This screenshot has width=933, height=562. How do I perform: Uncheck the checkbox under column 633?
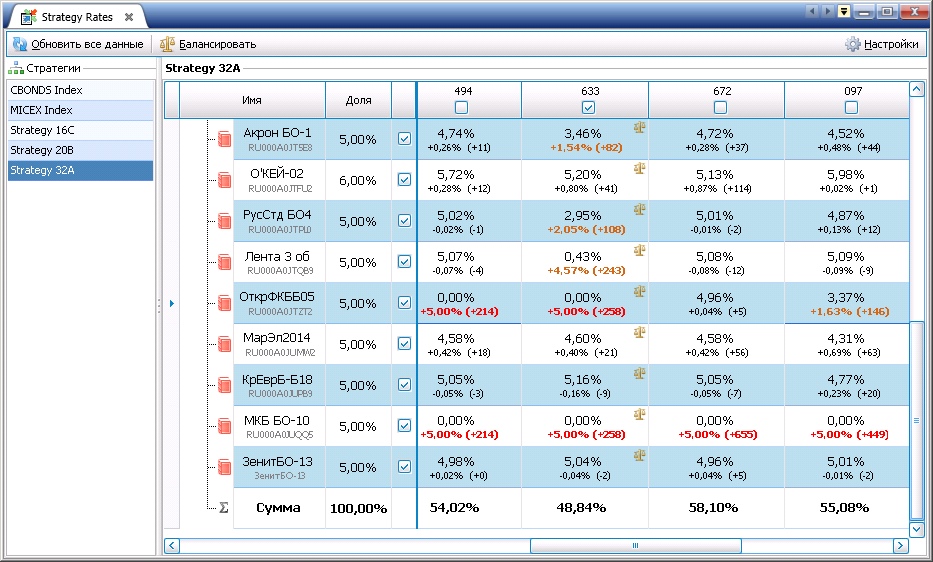point(589,107)
